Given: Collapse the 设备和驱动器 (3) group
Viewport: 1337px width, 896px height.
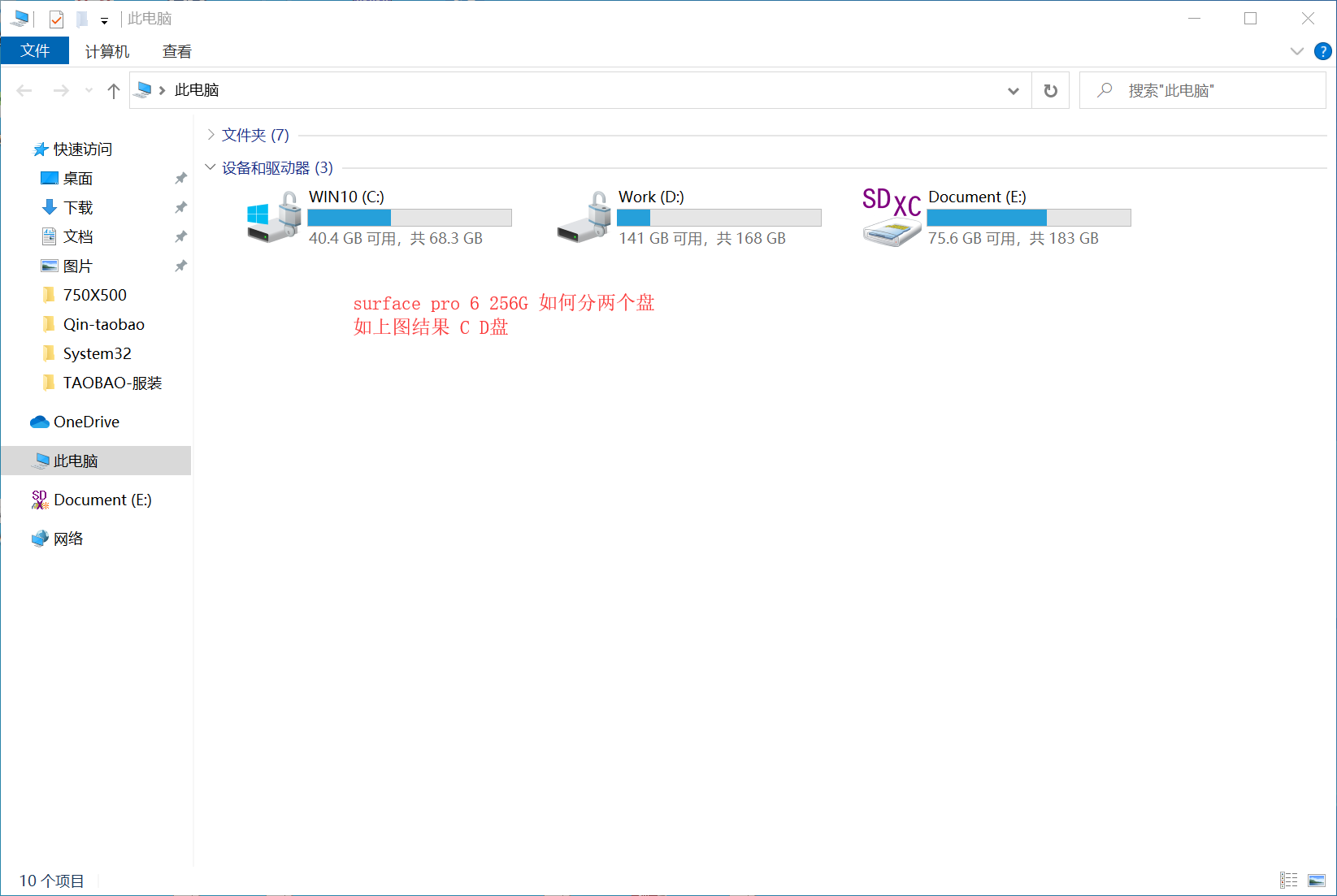Looking at the screenshot, I should (211, 167).
